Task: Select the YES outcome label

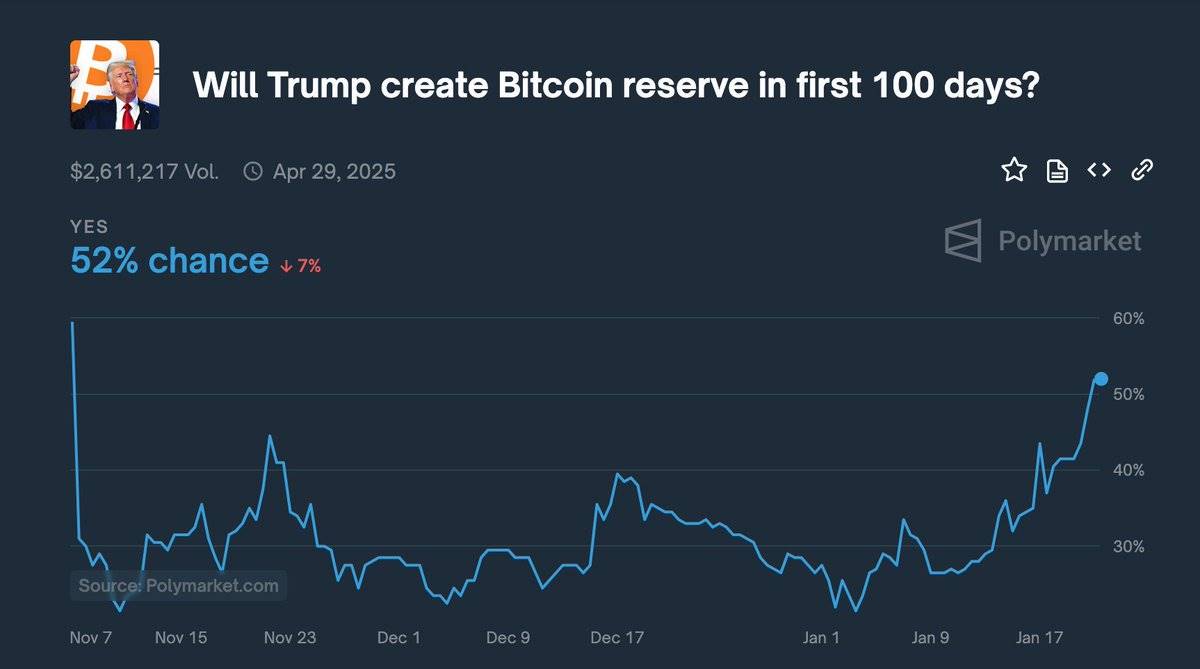Action: (x=89, y=227)
